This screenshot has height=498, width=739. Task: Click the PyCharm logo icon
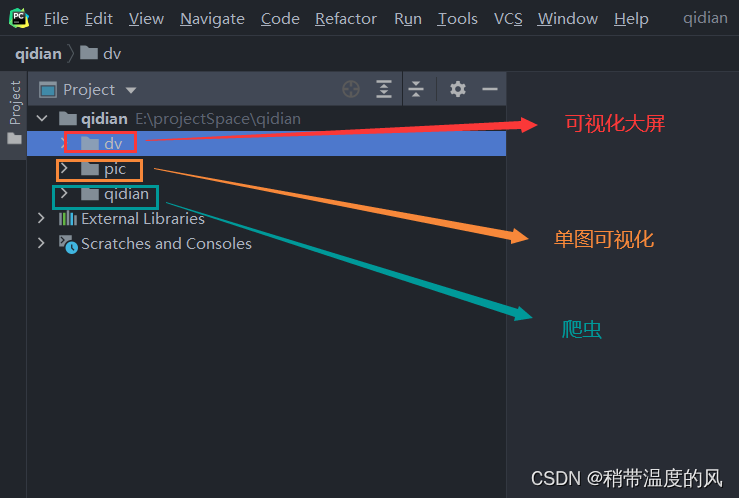point(19,18)
